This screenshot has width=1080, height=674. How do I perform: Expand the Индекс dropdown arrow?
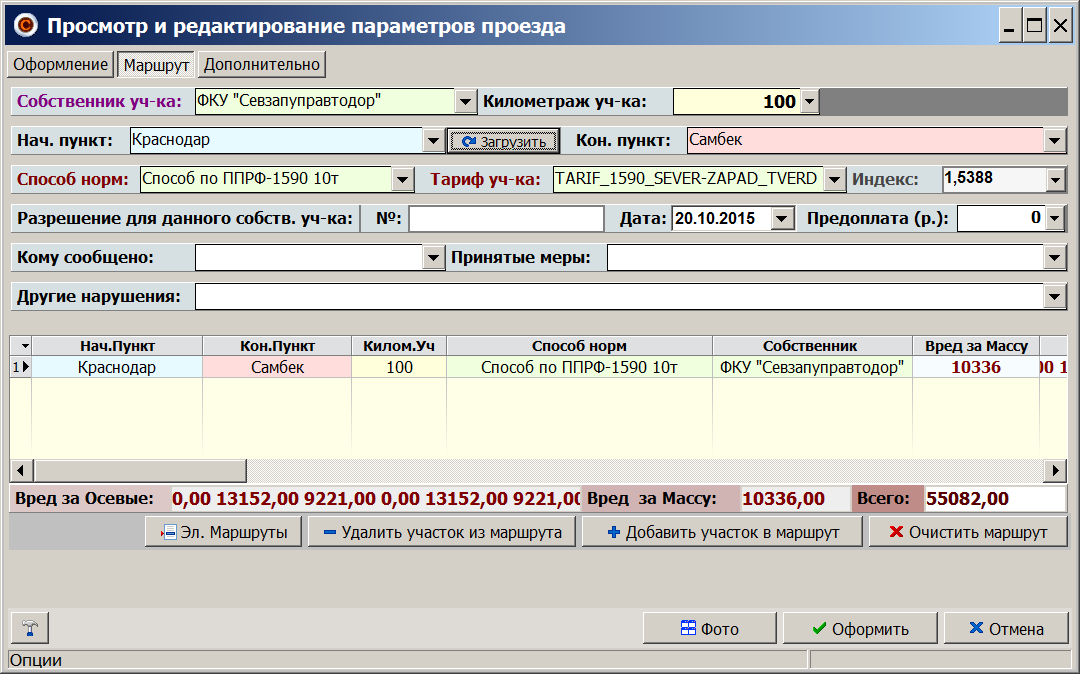pos(1055,180)
